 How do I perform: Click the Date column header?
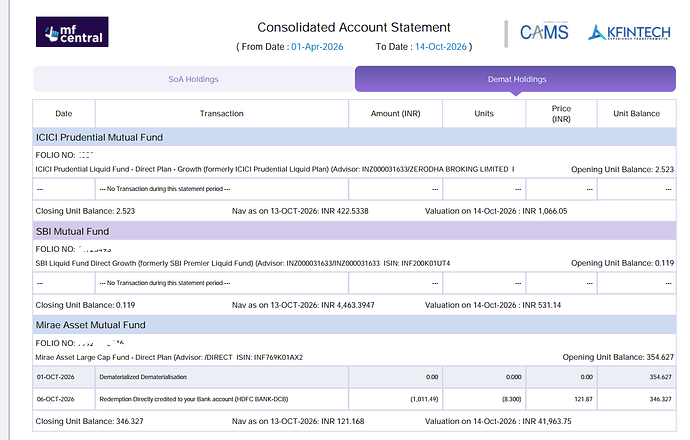(64, 114)
